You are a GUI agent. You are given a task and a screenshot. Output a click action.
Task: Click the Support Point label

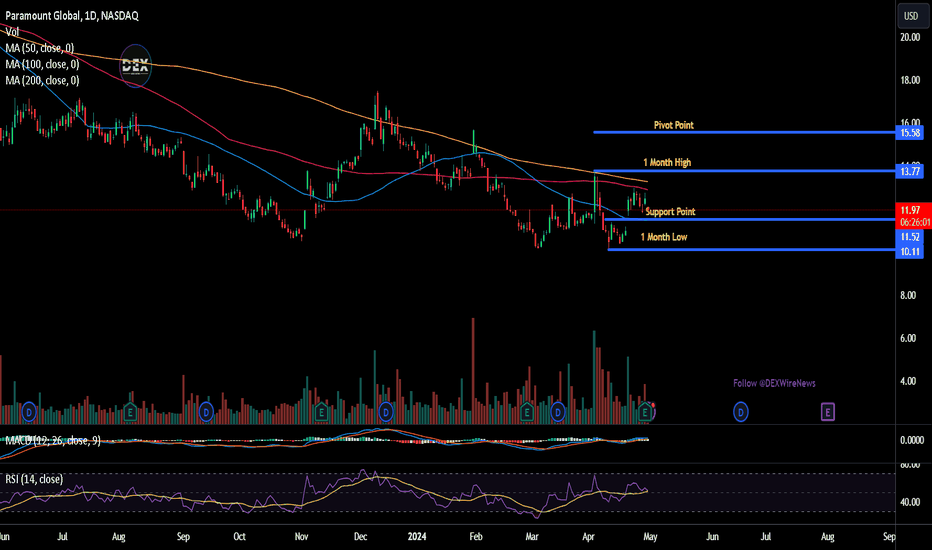[x=670, y=212]
